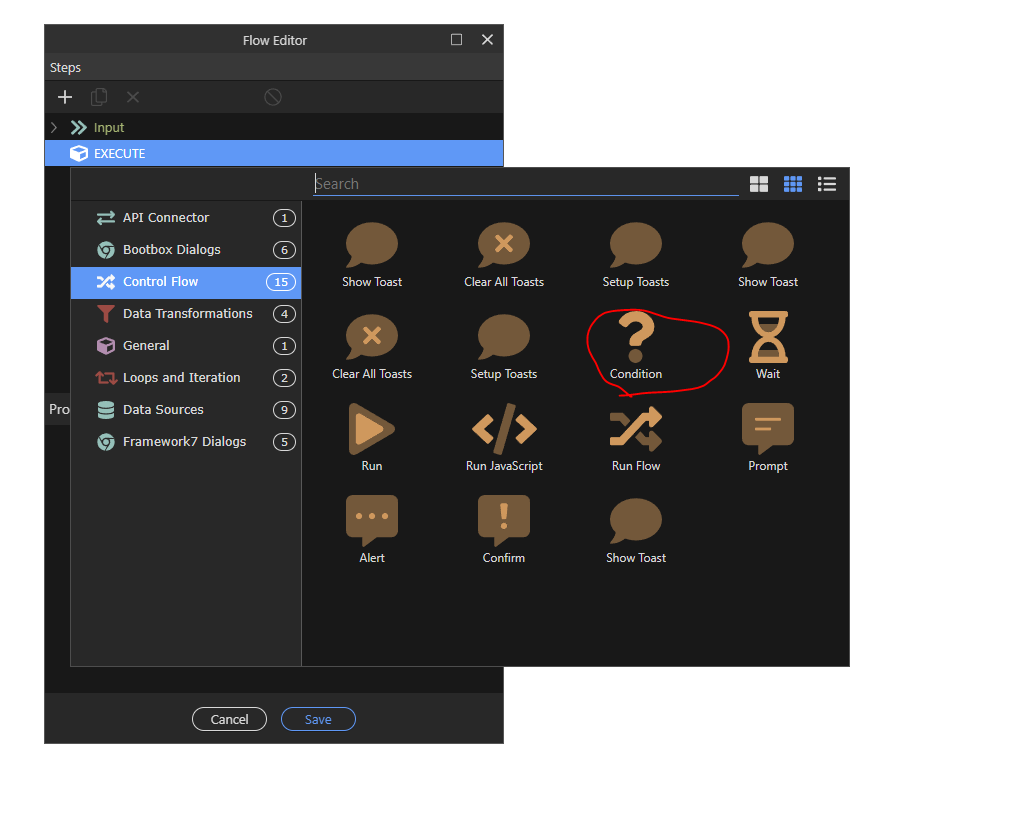The height and width of the screenshot is (824, 1036).
Task: Choose the Wait hourglass action
Action: click(x=768, y=337)
